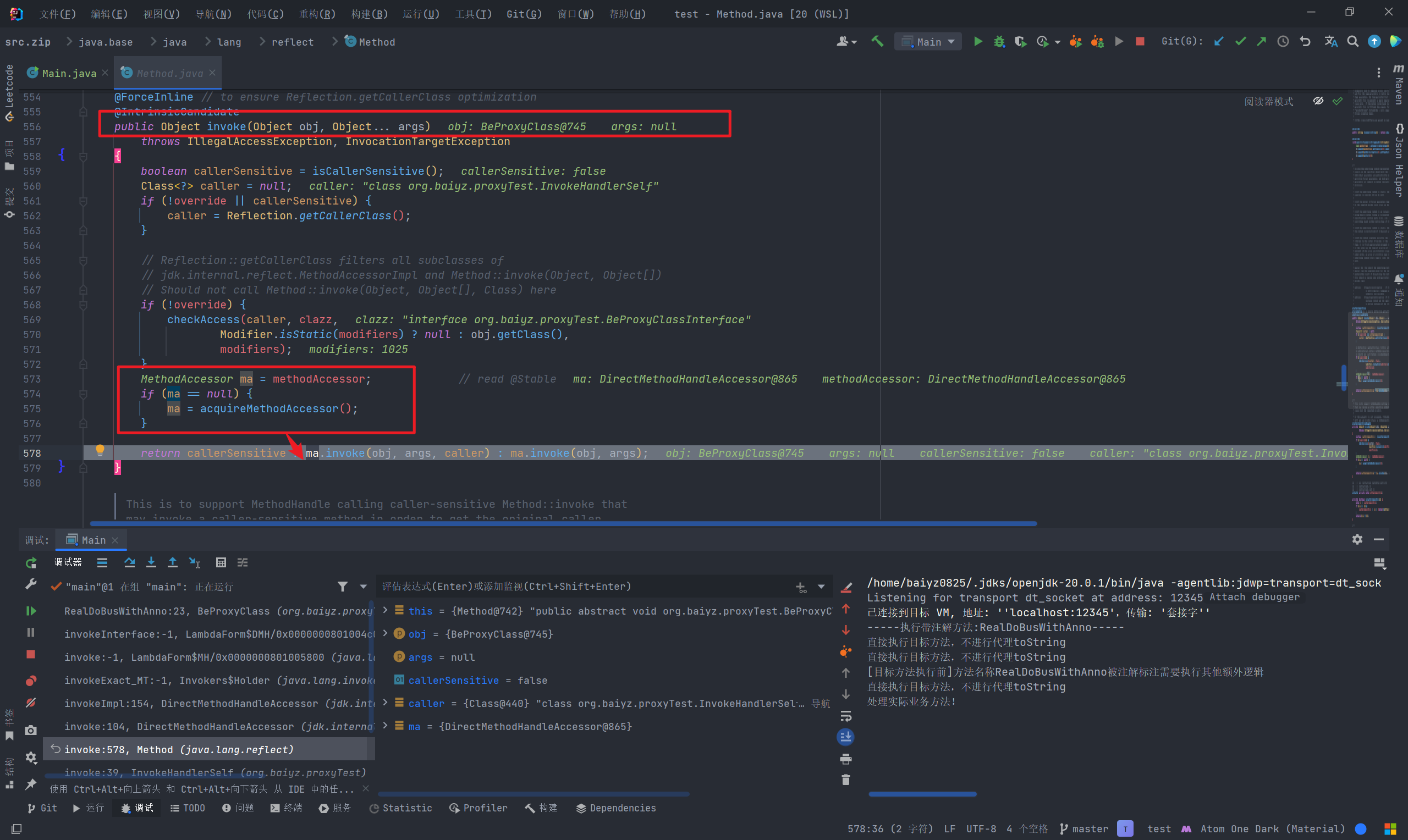Start debugging with the green bug icon
Image resolution: width=1408 pixels, height=840 pixels.
click(999, 41)
